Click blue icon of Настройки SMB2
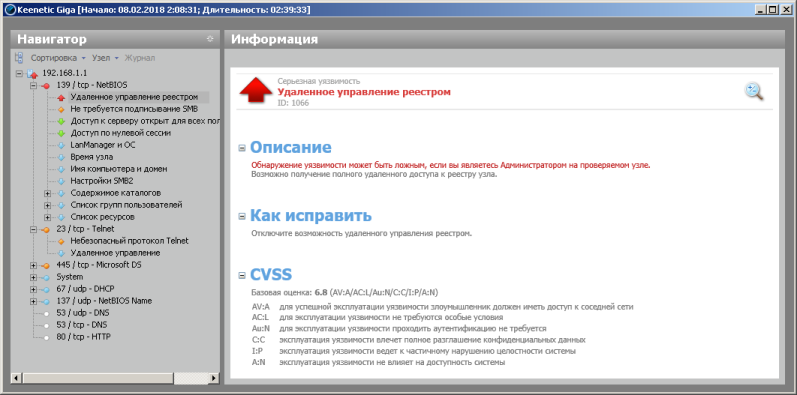The width and height of the screenshot is (797, 395). pyautogui.click(x=61, y=181)
